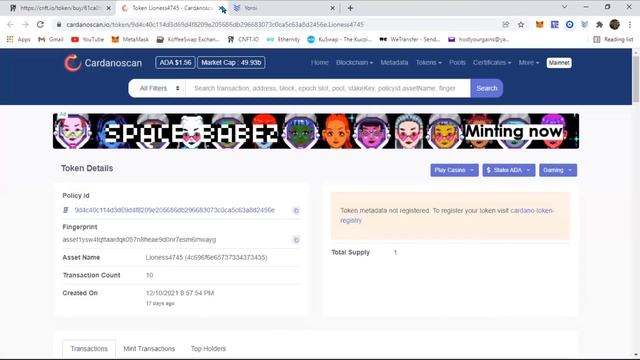Image resolution: width=640 pixels, height=360 pixels.
Task: Expand the More nav dropdown
Action: [529, 62]
